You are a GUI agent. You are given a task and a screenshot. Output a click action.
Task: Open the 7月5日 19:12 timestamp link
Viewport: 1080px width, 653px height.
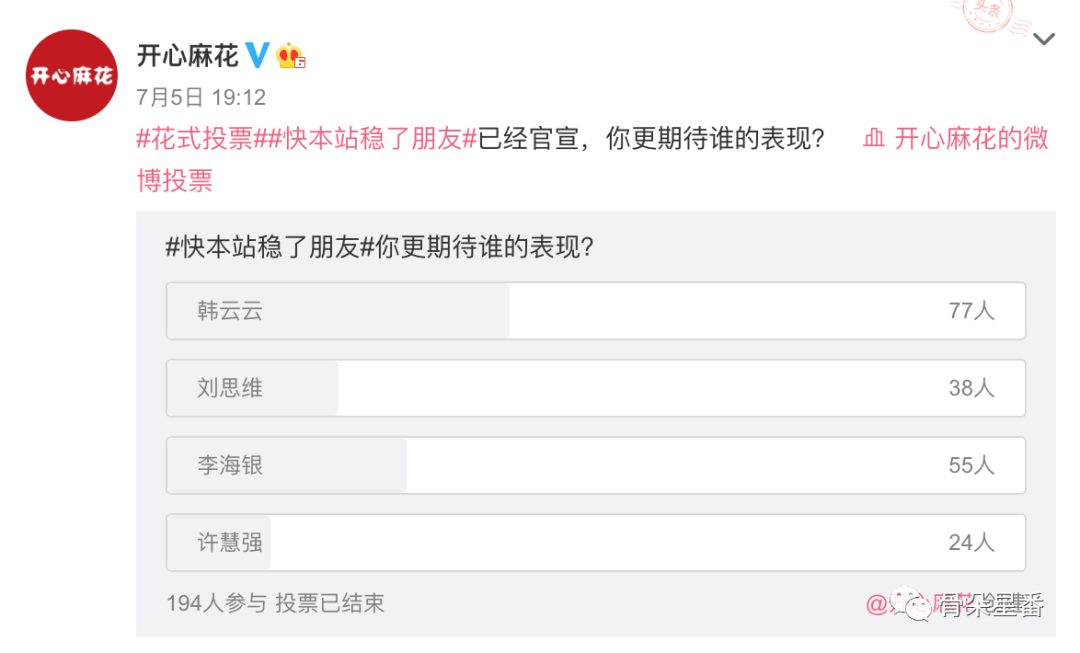[x=200, y=97]
